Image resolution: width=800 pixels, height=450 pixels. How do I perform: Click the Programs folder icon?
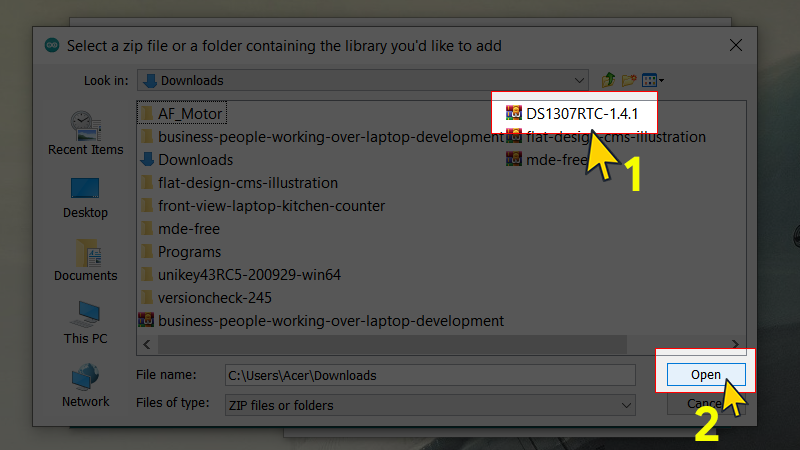[x=147, y=252]
